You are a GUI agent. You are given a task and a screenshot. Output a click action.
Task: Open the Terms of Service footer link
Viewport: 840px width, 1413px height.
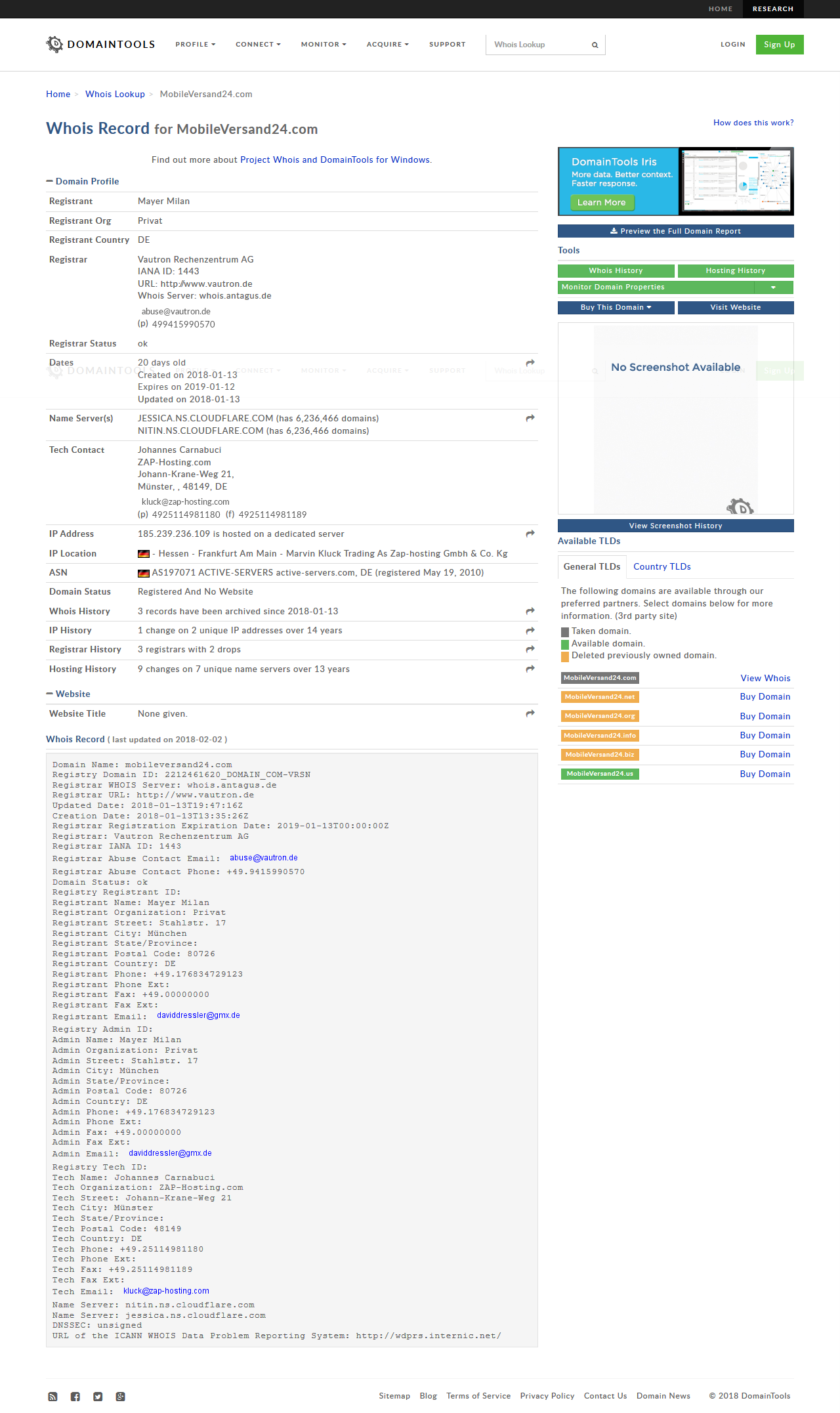pyautogui.click(x=478, y=1396)
